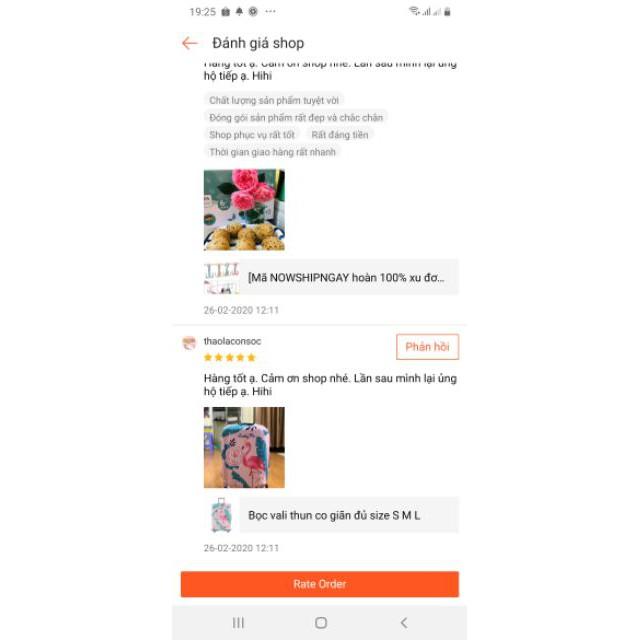
Task: Tap the orange back arrow
Action: coord(190,43)
